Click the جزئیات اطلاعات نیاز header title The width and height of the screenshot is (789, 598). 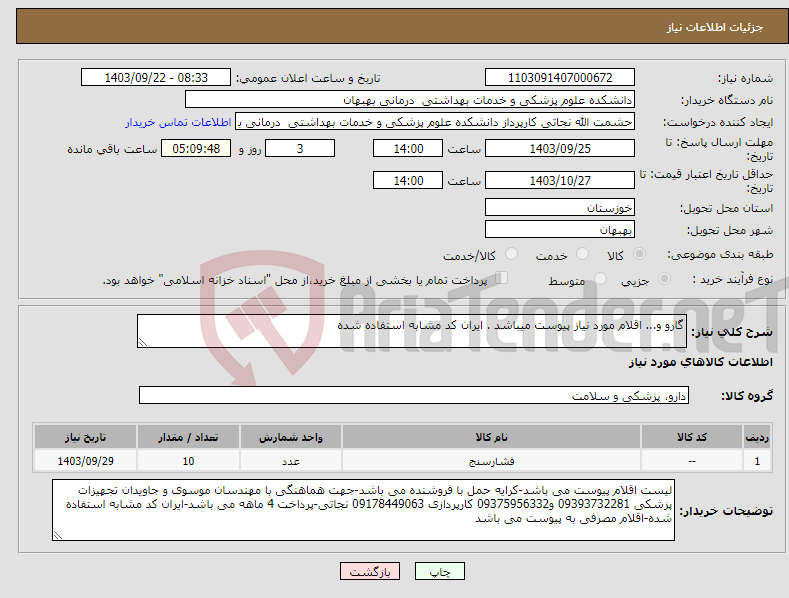pos(715,27)
